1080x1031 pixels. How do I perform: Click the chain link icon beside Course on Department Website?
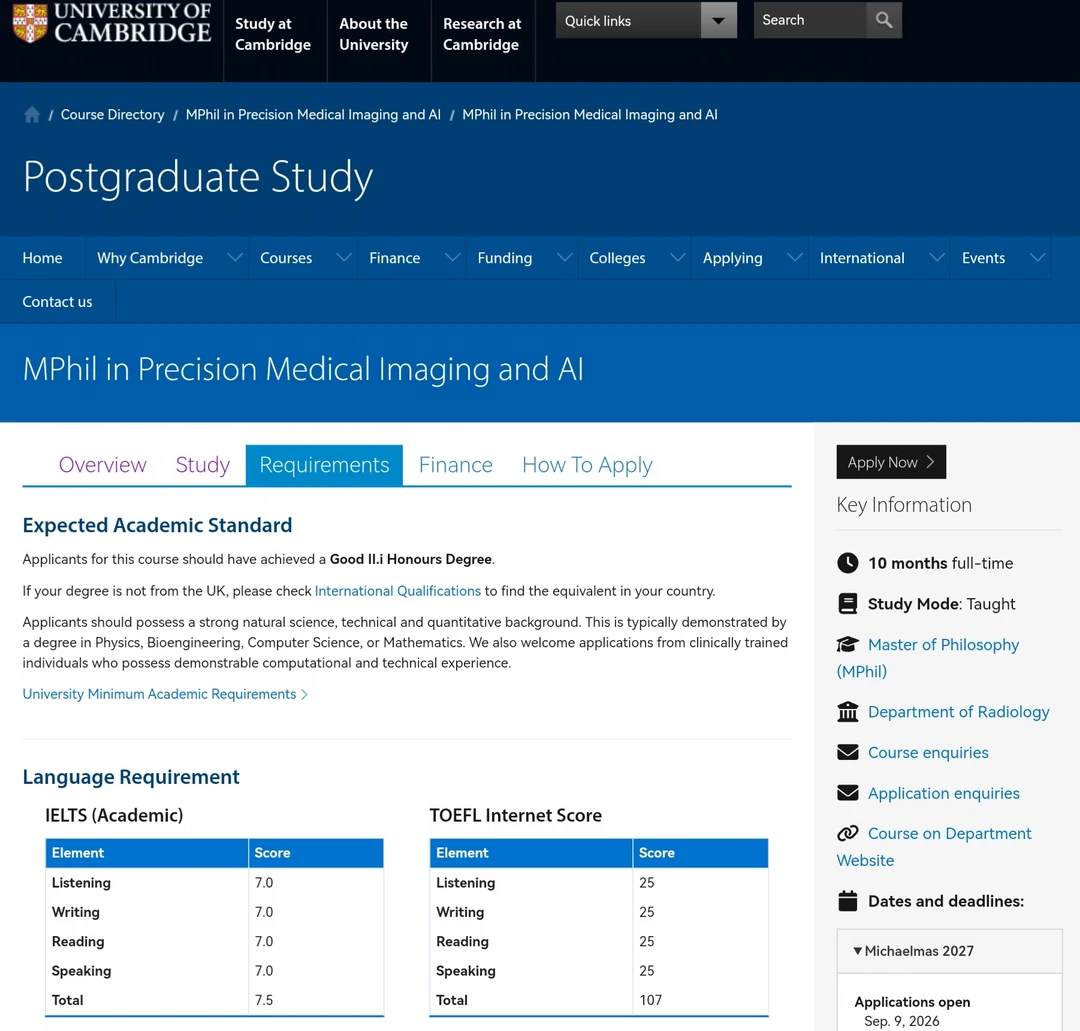click(x=847, y=833)
